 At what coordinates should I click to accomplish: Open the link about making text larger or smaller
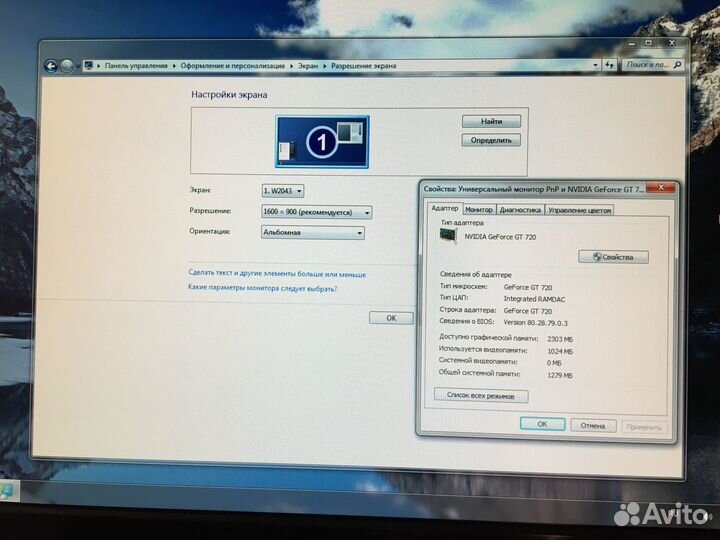277,274
